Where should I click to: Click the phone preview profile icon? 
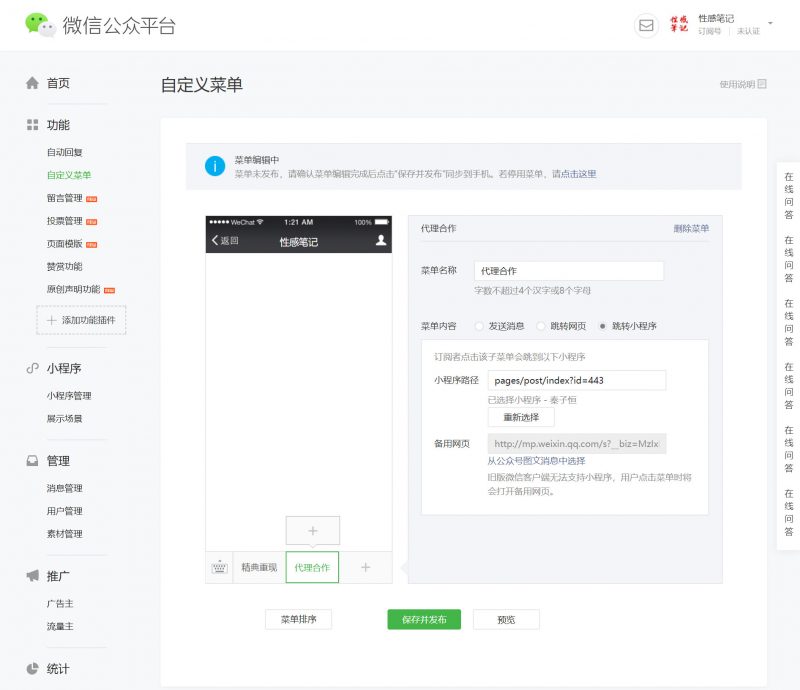click(x=381, y=240)
